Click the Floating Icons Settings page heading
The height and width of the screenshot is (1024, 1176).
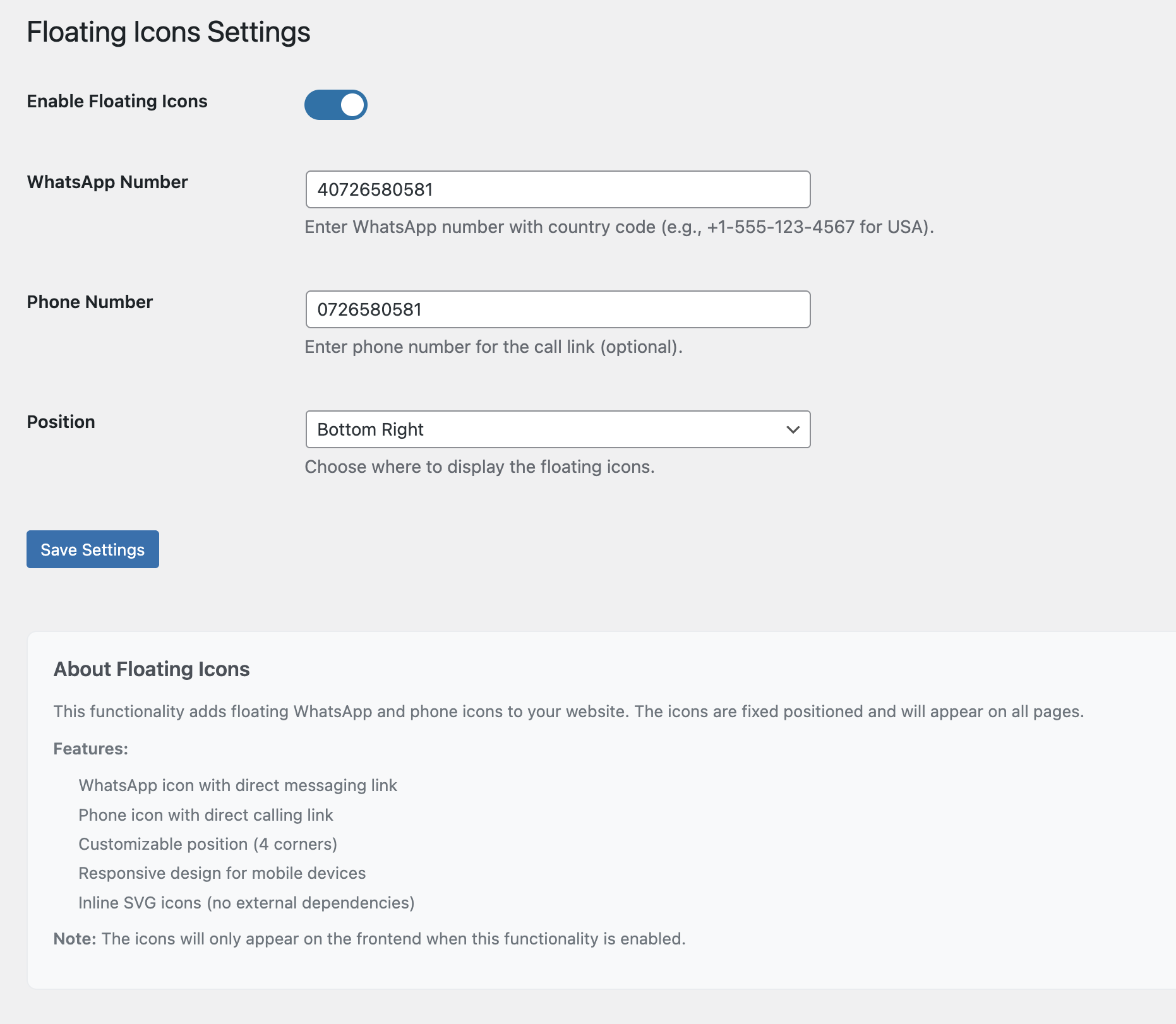click(169, 32)
